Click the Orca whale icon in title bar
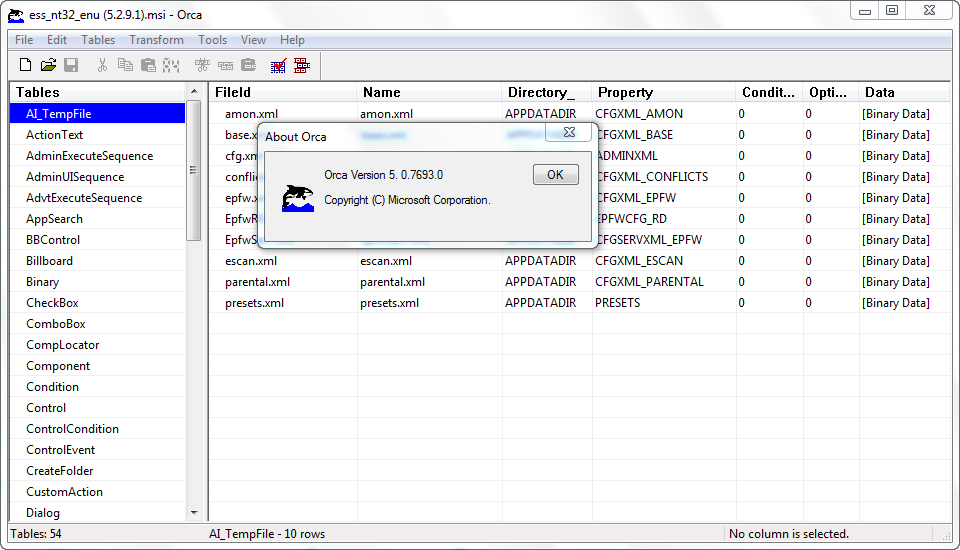Image resolution: width=960 pixels, height=550 pixels. click(x=16, y=15)
